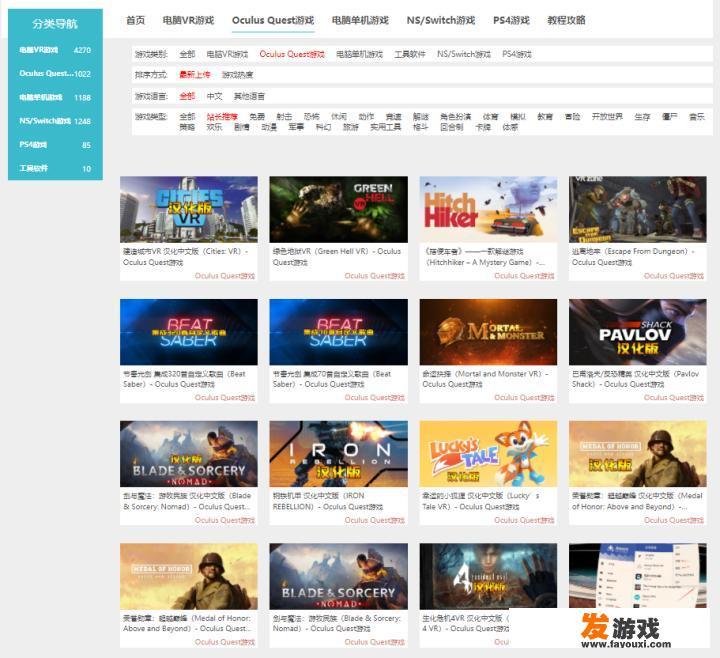Open the PS4游戏 top navigation tab
The width and height of the screenshot is (720, 658).
click(x=511, y=20)
